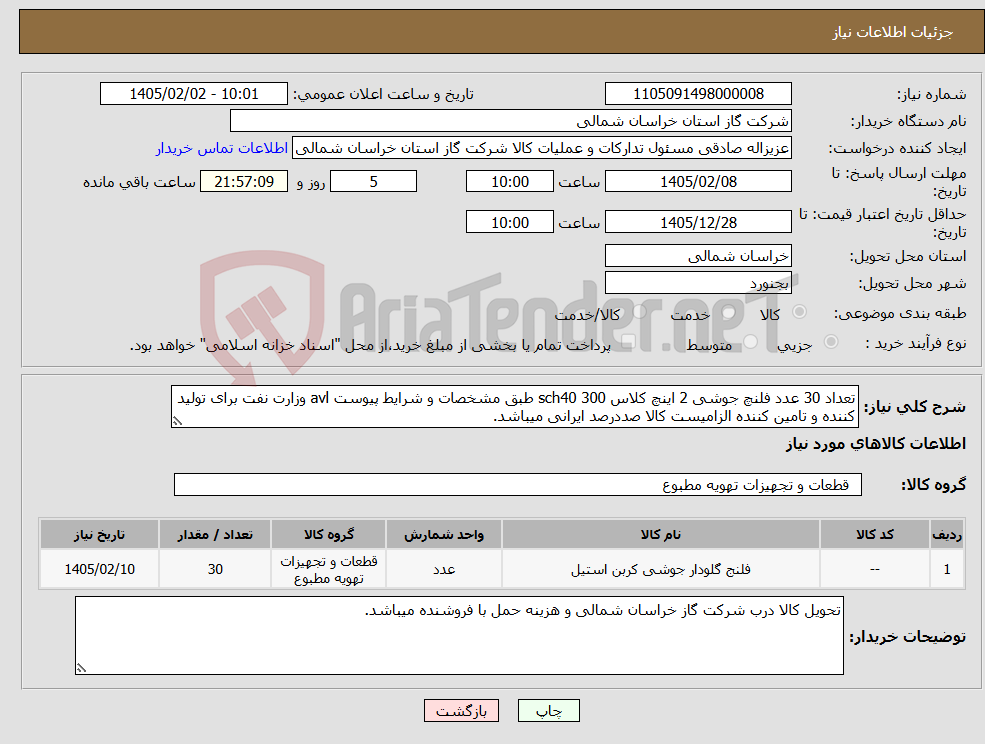The height and width of the screenshot is (744, 985).
Task: Click the general description text area
Action: click(x=514, y=407)
